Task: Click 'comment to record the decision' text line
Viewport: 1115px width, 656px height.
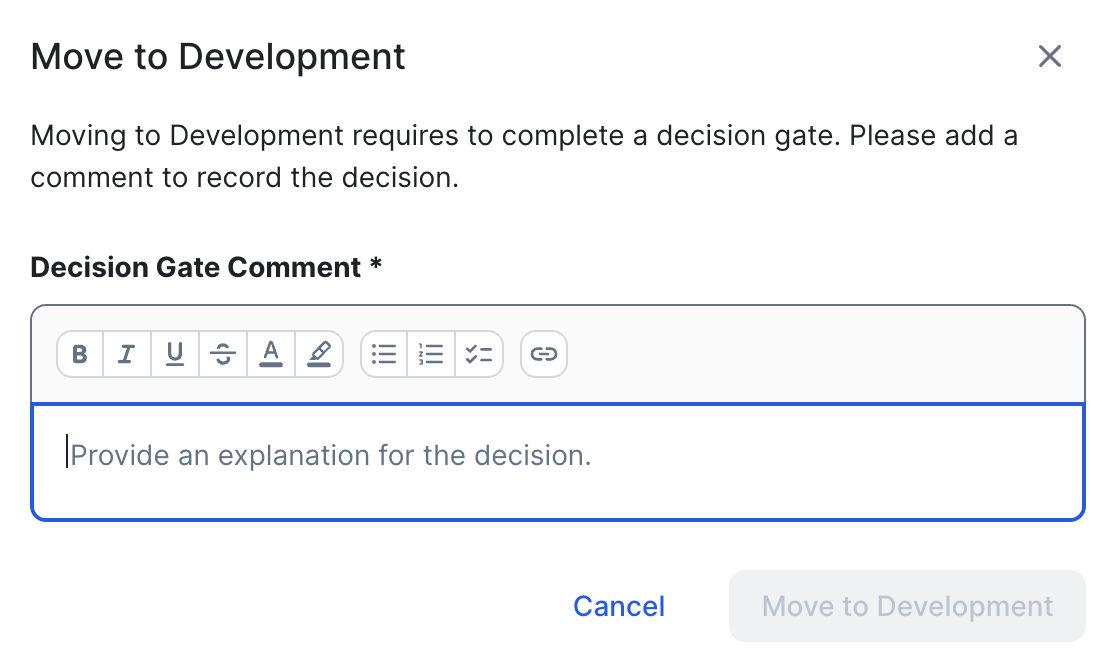Action: coord(244,179)
